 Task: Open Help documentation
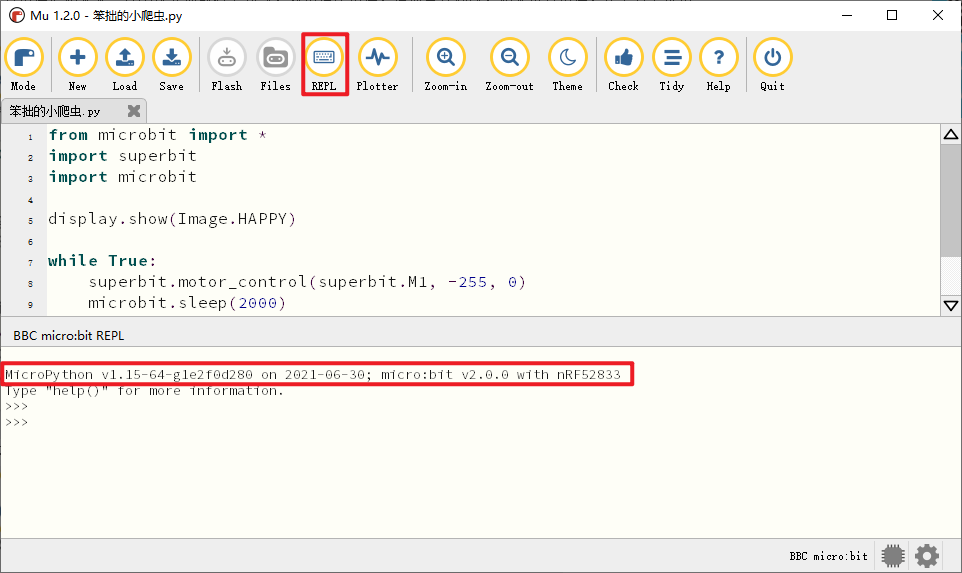click(718, 65)
